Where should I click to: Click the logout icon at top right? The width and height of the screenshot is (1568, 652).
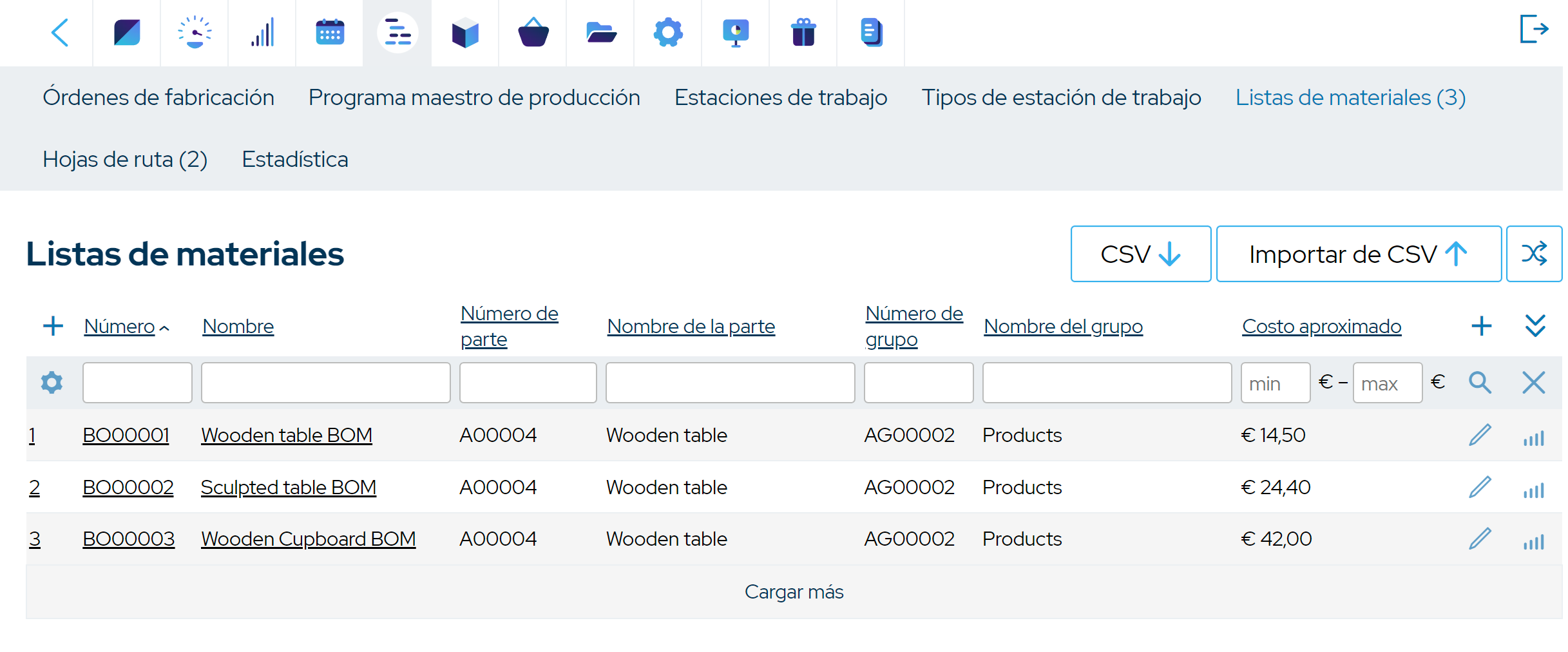tap(1534, 30)
